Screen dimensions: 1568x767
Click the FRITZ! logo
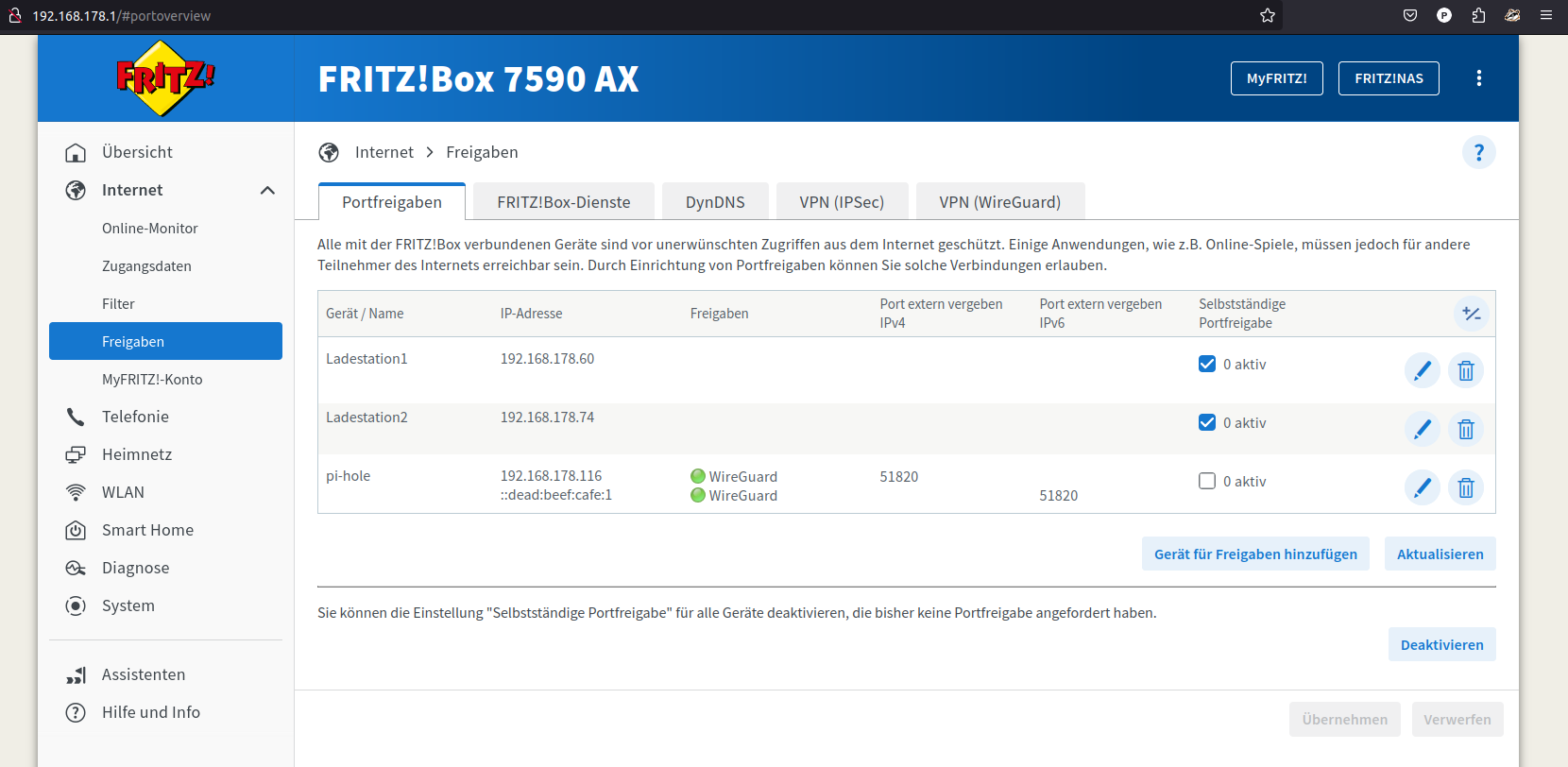pyautogui.click(x=165, y=78)
